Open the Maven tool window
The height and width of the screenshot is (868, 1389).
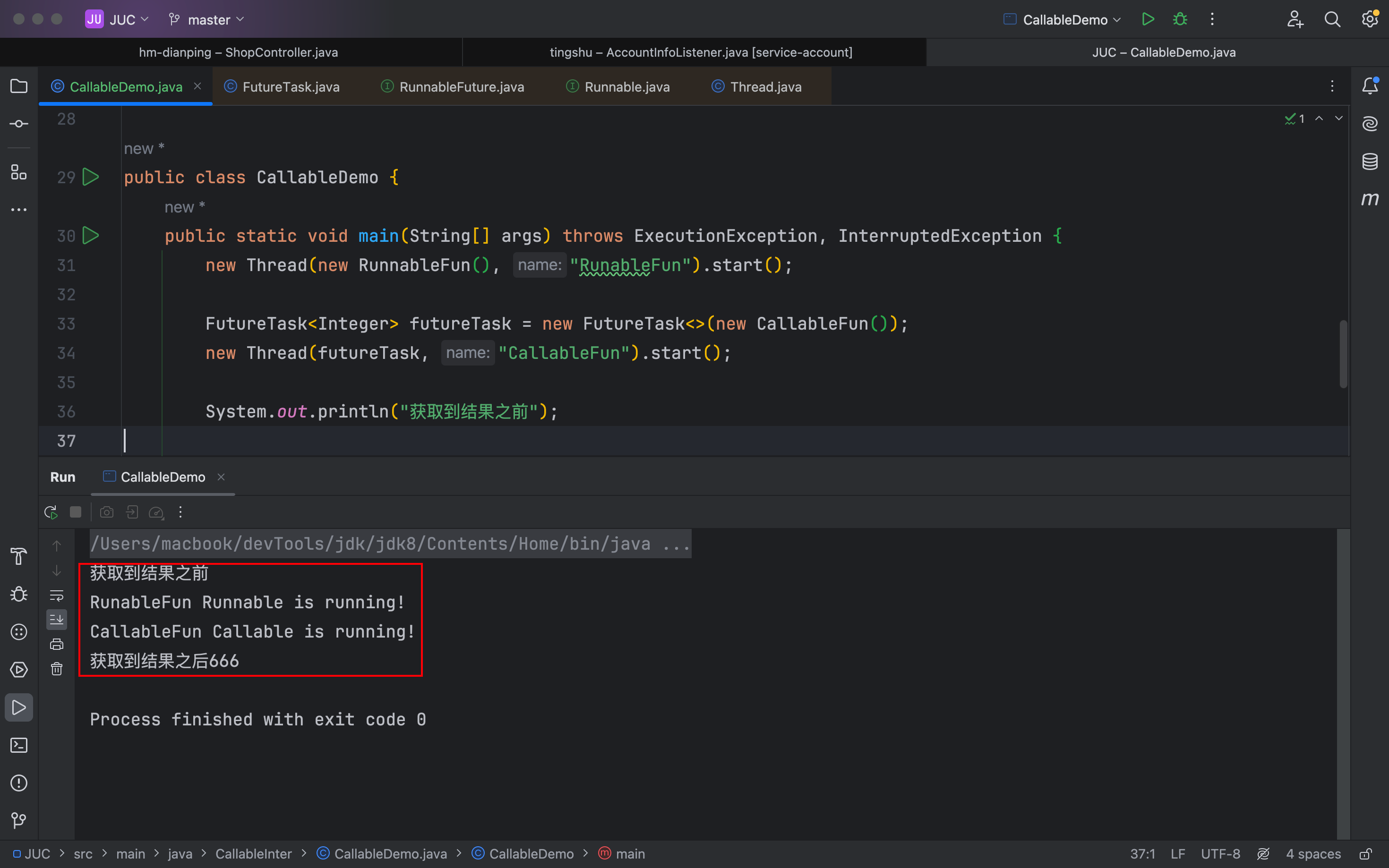pos(1370,199)
